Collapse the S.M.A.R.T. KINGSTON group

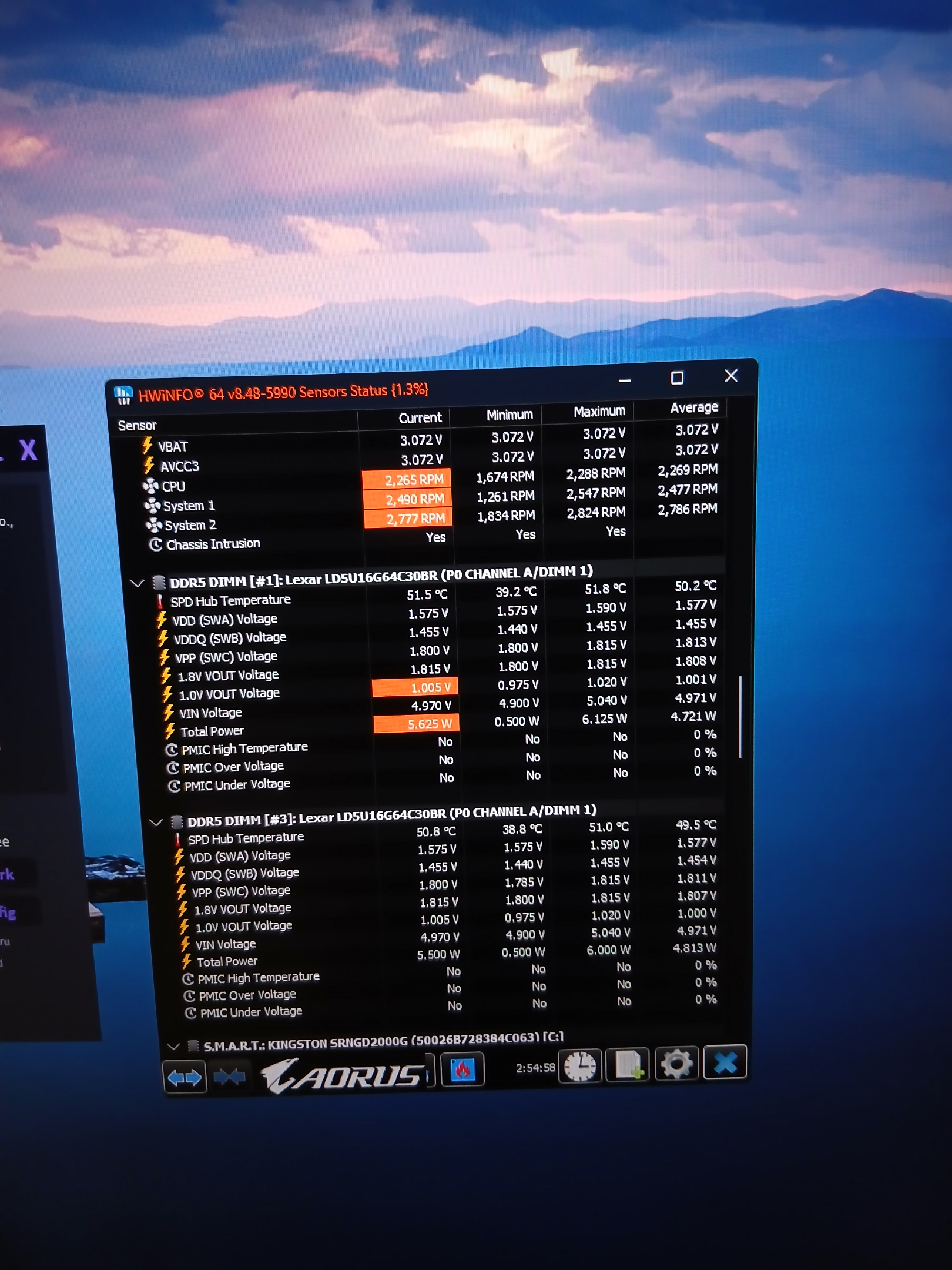pos(173,1047)
